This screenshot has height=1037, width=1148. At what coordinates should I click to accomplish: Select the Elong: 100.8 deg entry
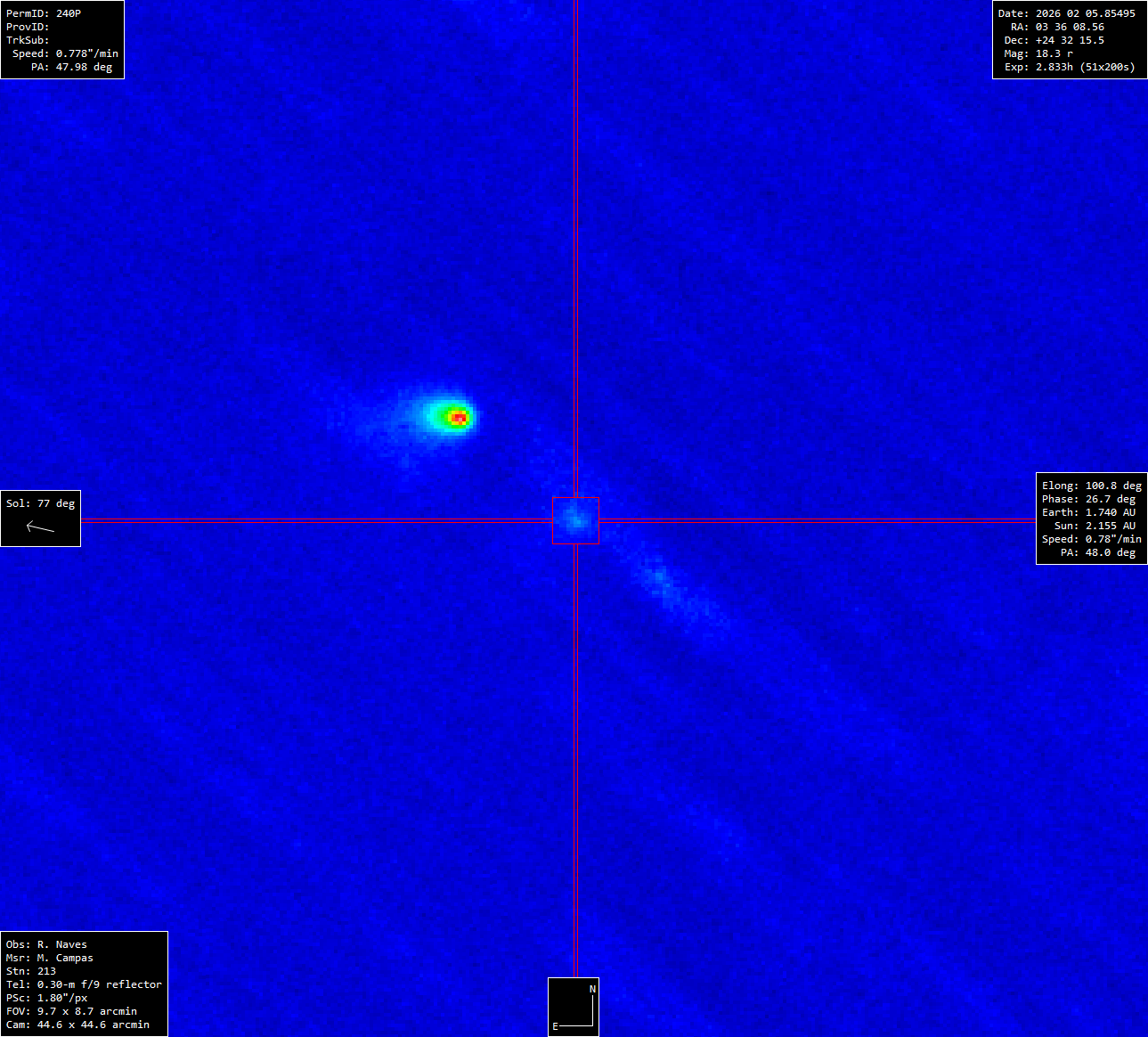[x=1091, y=486]
